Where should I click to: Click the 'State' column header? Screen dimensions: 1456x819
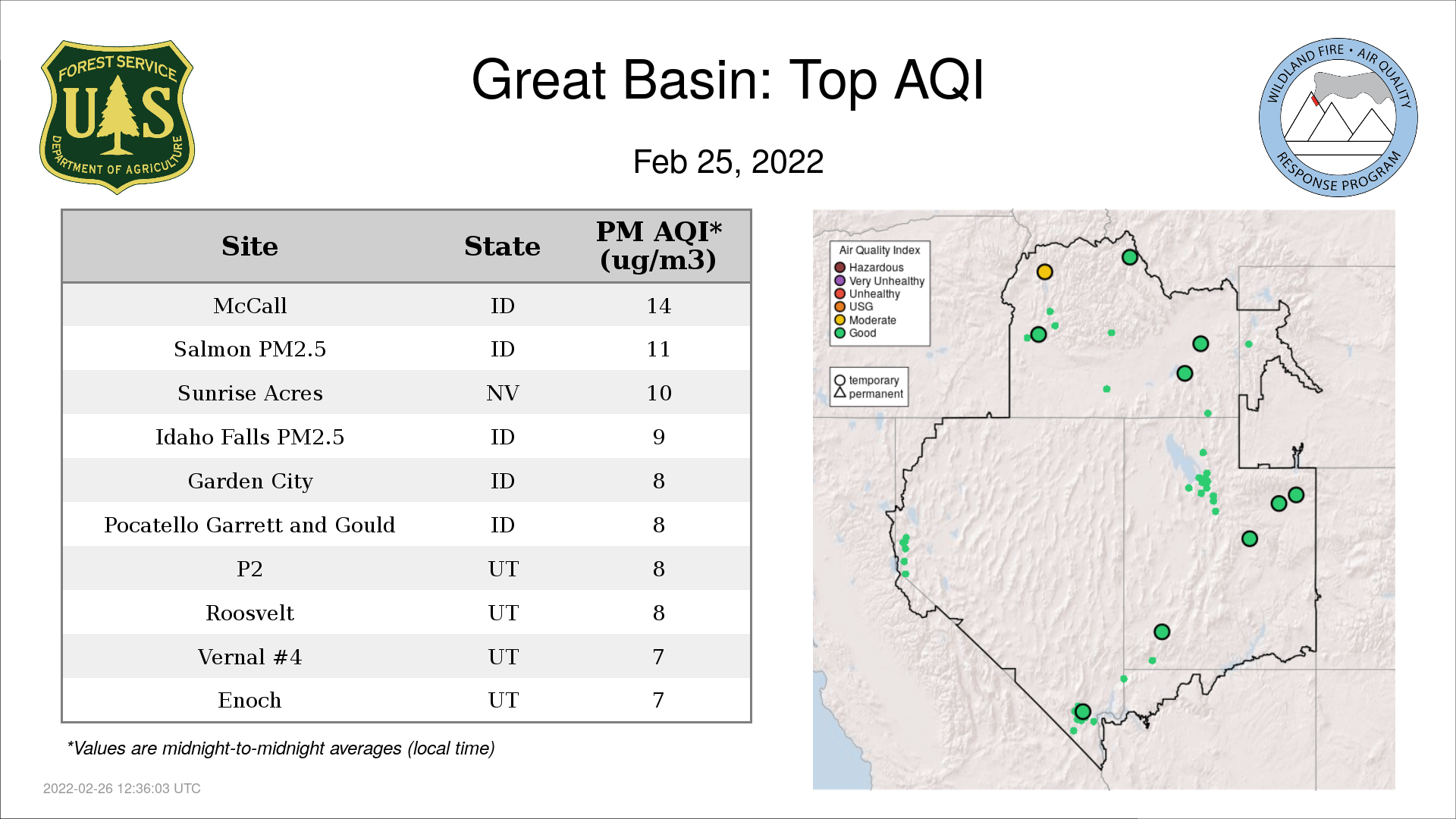pyautogui.click(x=502, y=246)
